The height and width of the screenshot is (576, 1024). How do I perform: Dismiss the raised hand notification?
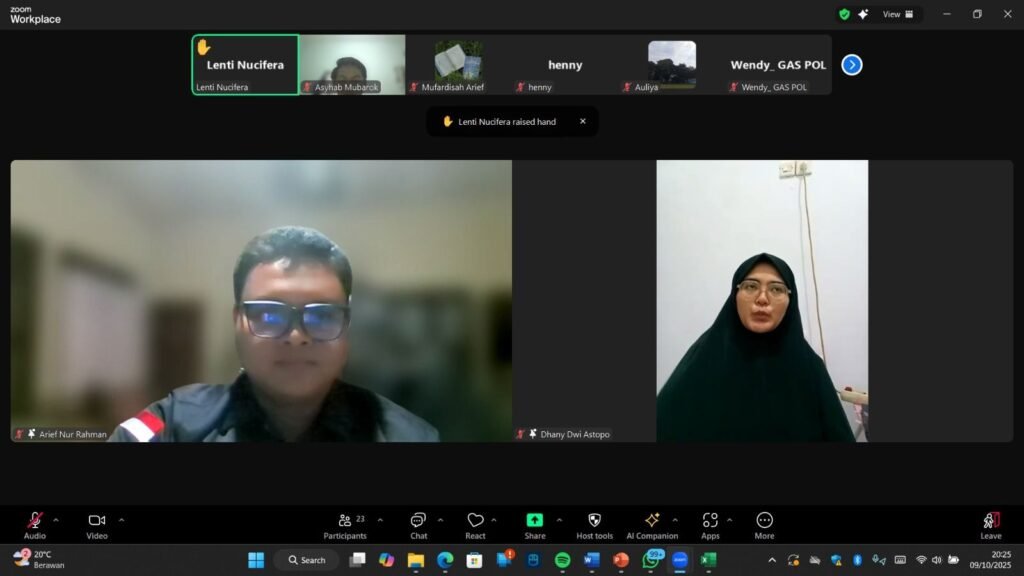(x=583, y=120)
